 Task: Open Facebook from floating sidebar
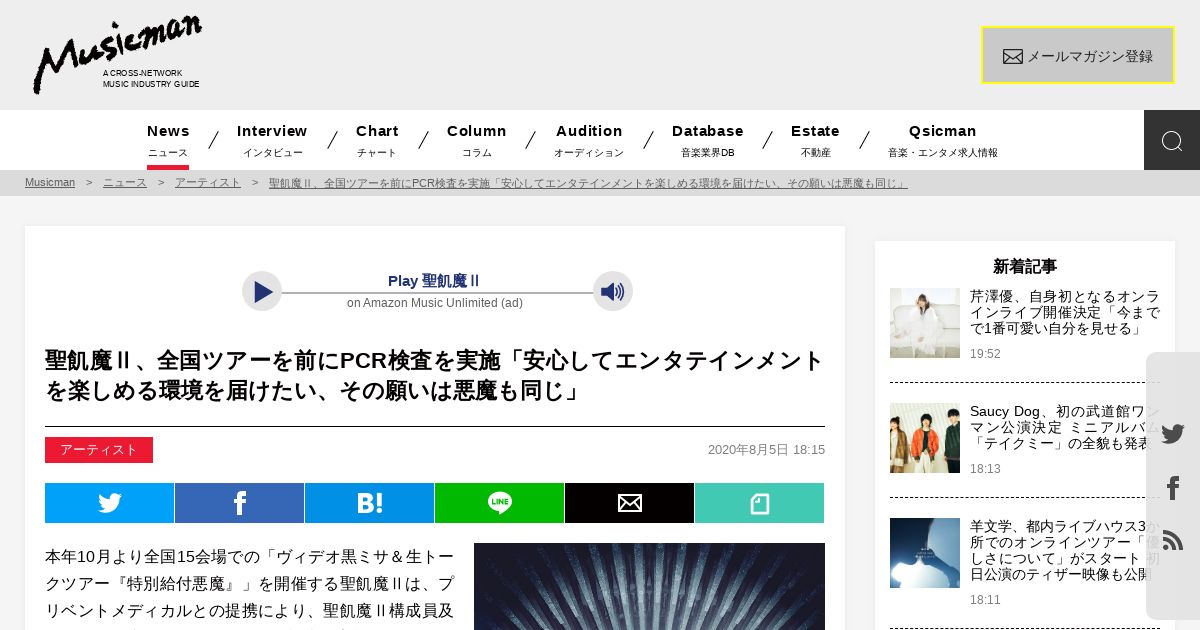[x=1173, y=488]
